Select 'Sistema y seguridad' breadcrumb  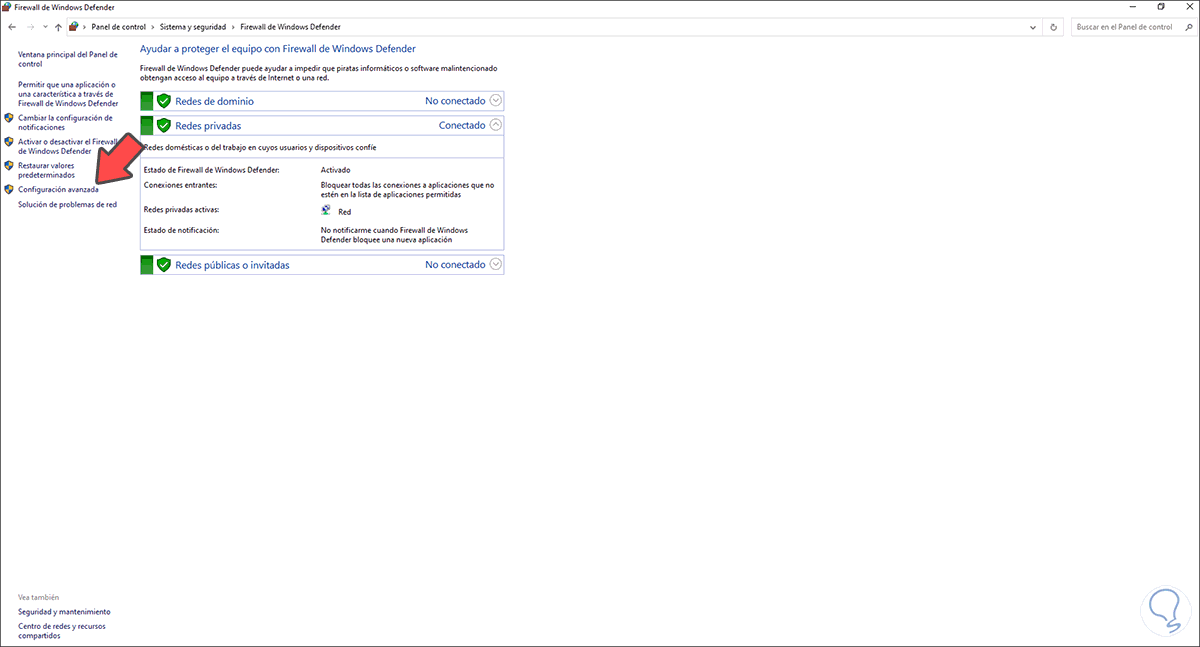192,27
